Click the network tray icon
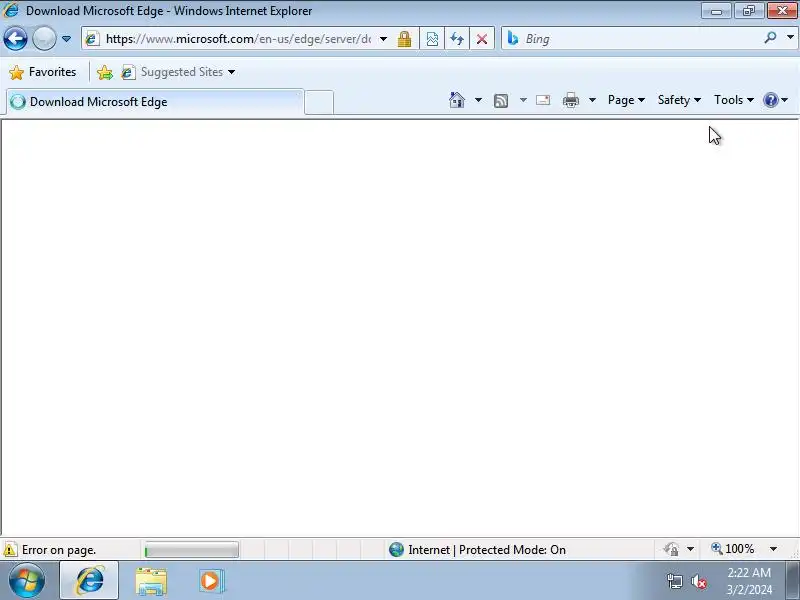 point(674,581)
